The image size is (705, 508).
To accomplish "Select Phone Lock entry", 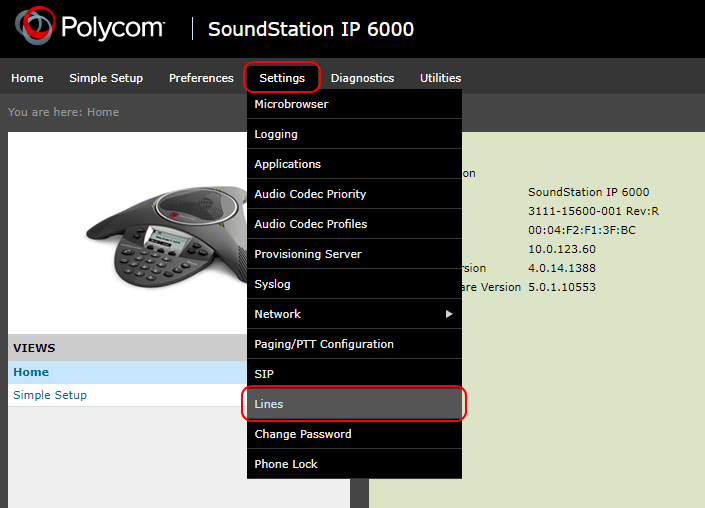I will click(354, 464).
